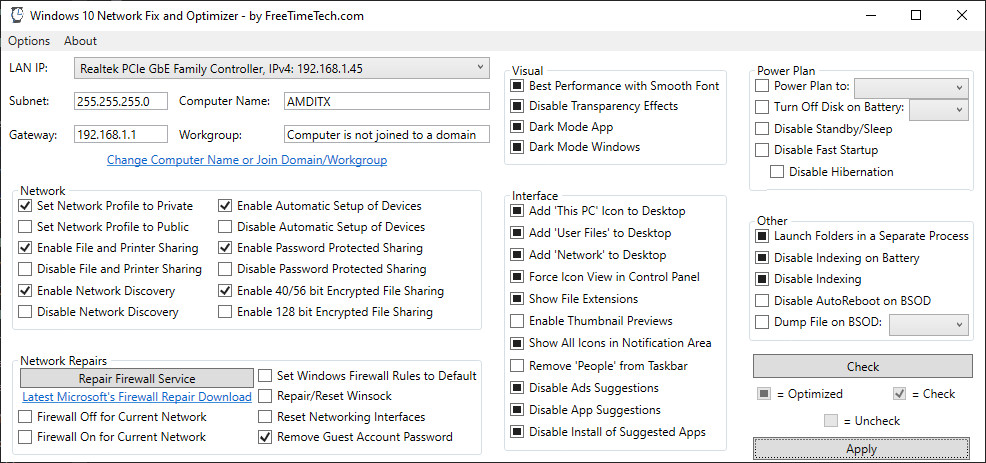Click the Computer Name field
Screen dimensions: 986x463
386,101
